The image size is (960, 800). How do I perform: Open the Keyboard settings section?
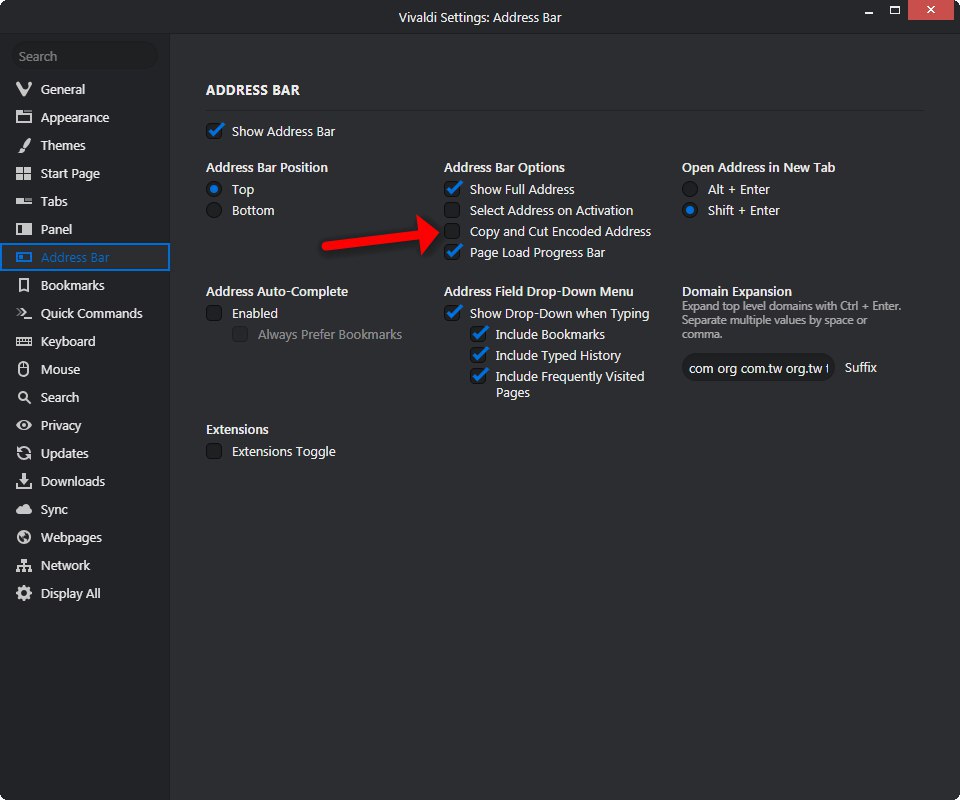(x=68, y=341)
